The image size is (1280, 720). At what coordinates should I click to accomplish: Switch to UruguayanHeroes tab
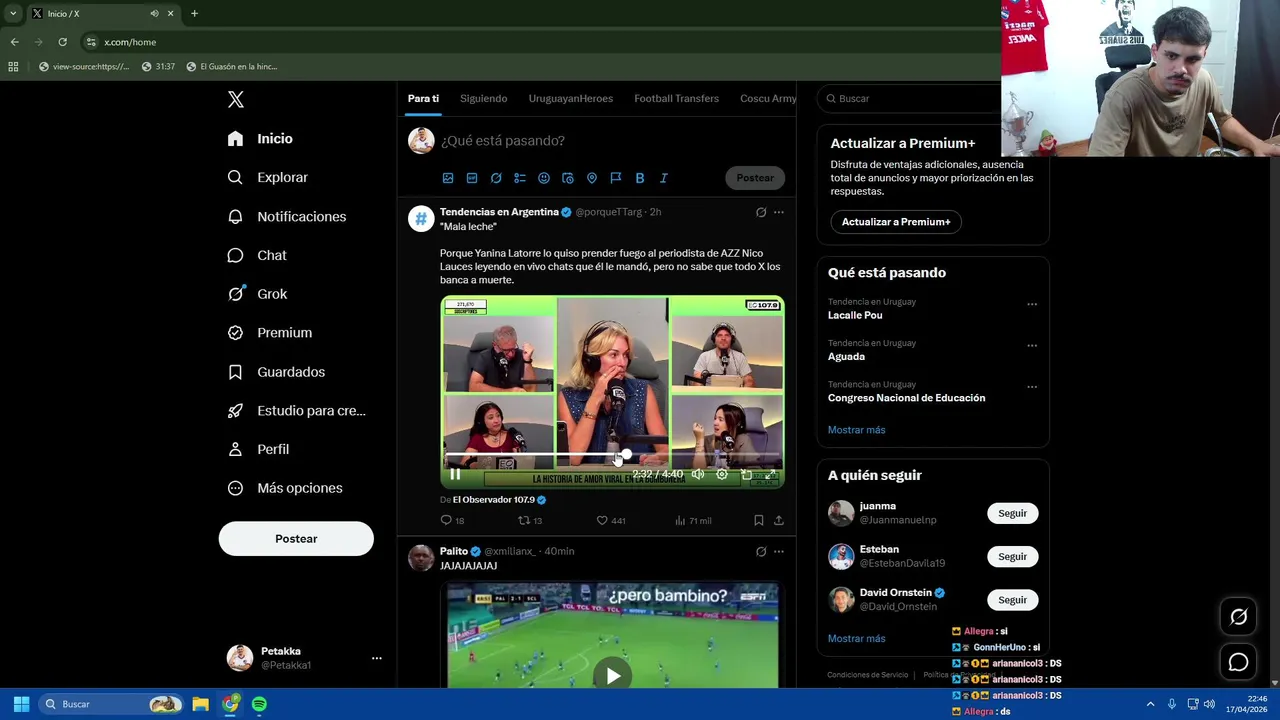point(570,98)
